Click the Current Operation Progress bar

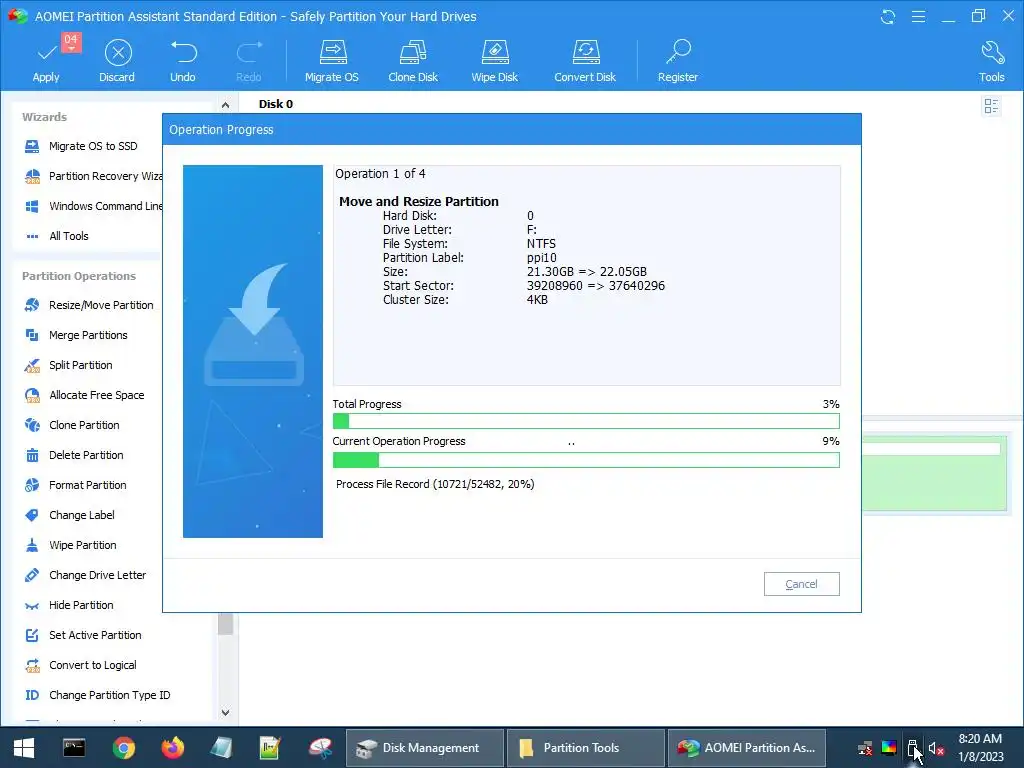(x=586, y=460)
